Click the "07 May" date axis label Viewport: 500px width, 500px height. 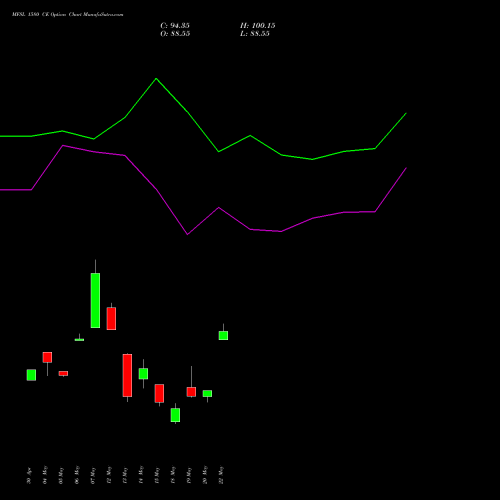coord(93,476)
